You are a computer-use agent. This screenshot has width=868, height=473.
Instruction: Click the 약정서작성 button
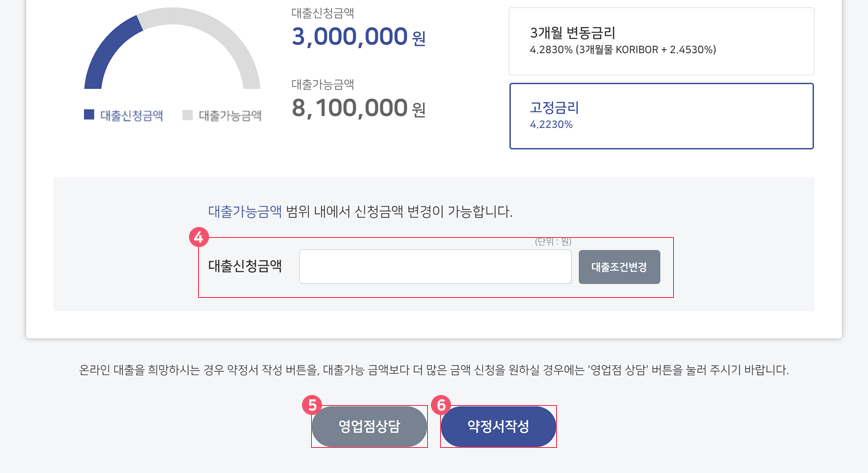(498, 426)
